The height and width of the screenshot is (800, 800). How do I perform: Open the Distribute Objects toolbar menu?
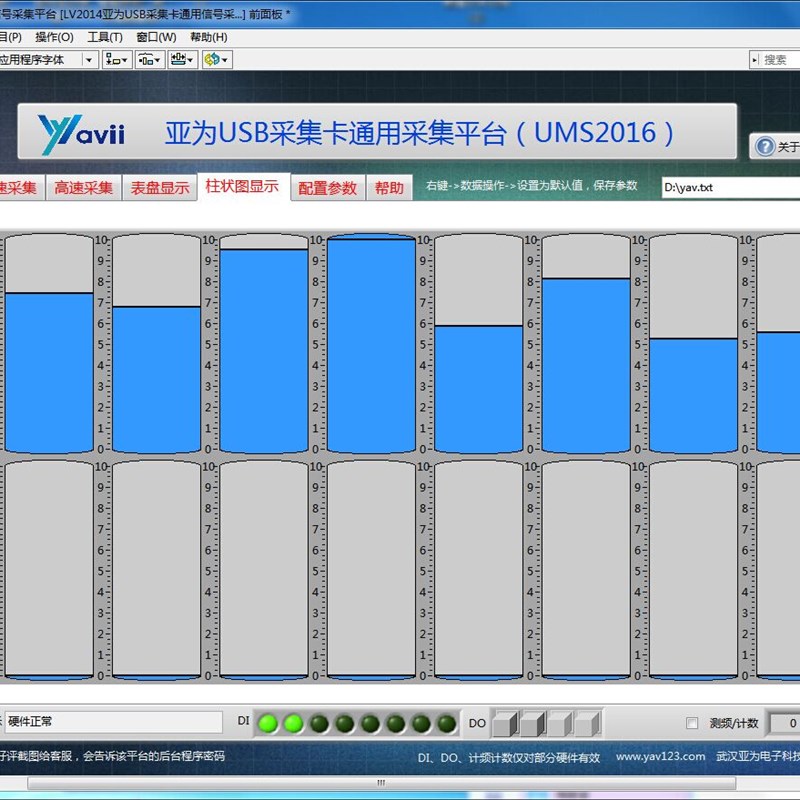coord(149,60)
